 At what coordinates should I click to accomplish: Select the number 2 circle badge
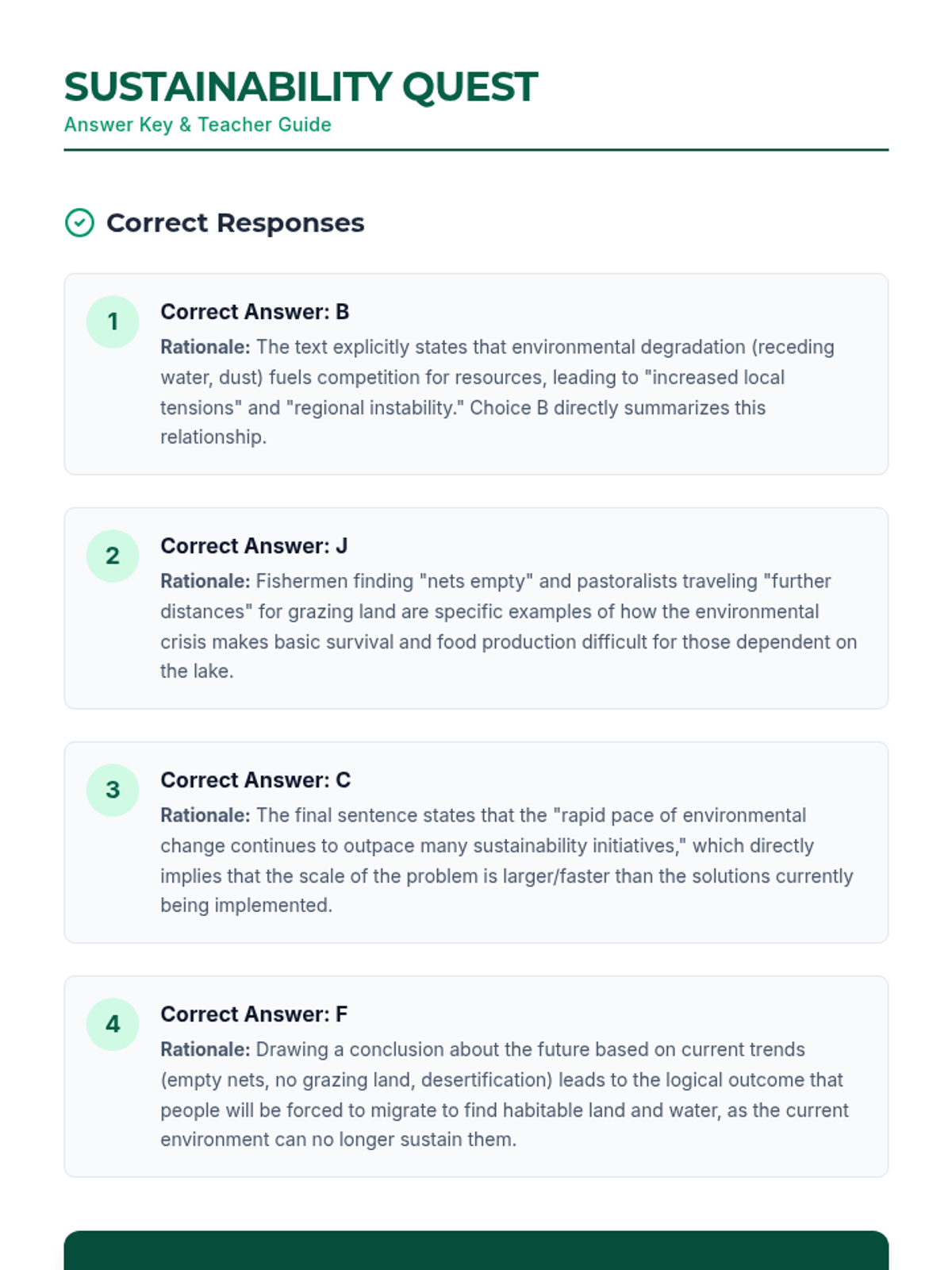pos(113,556)
